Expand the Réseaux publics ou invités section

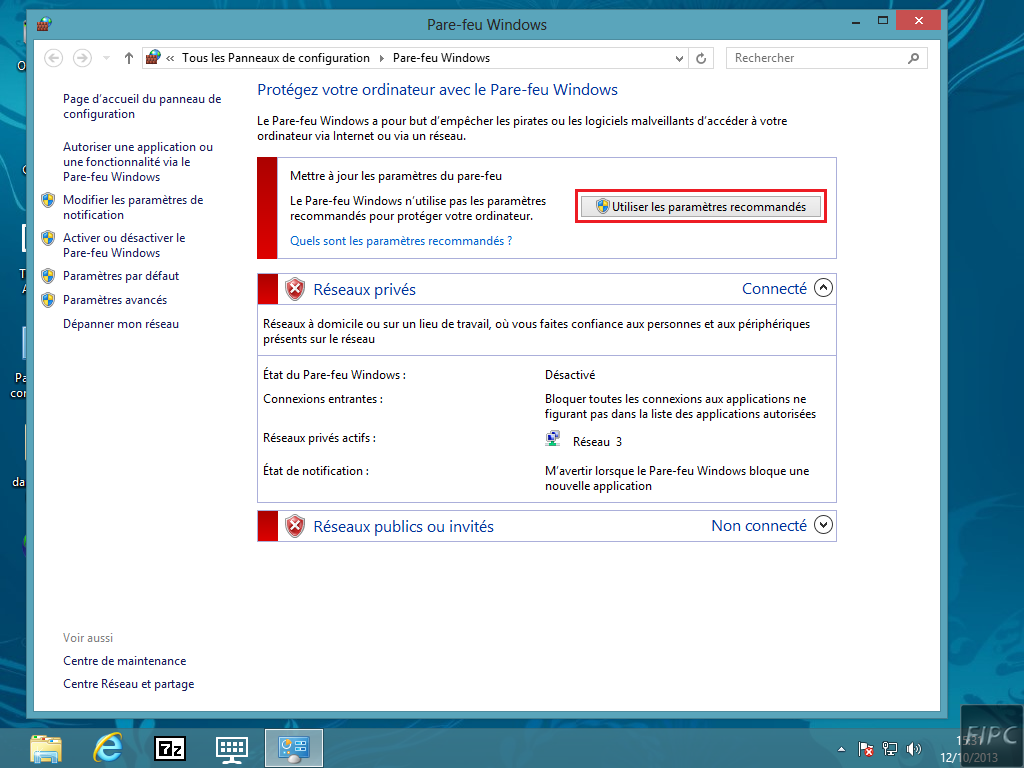823,524
